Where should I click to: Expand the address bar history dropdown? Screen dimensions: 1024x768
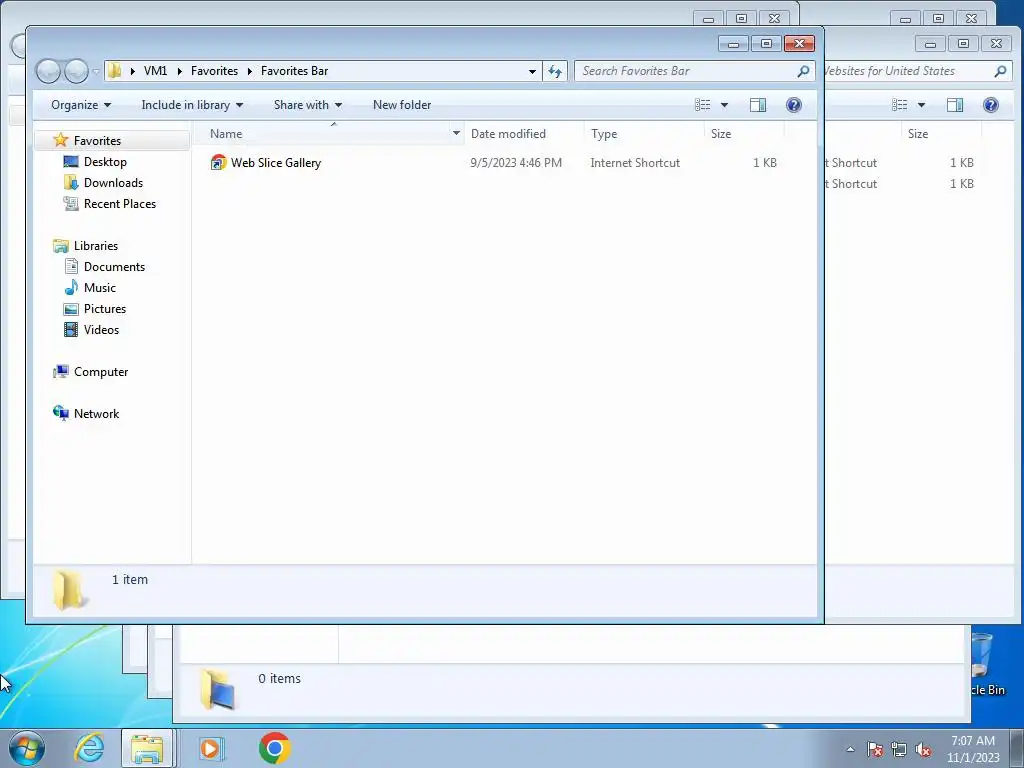point(532,71)
